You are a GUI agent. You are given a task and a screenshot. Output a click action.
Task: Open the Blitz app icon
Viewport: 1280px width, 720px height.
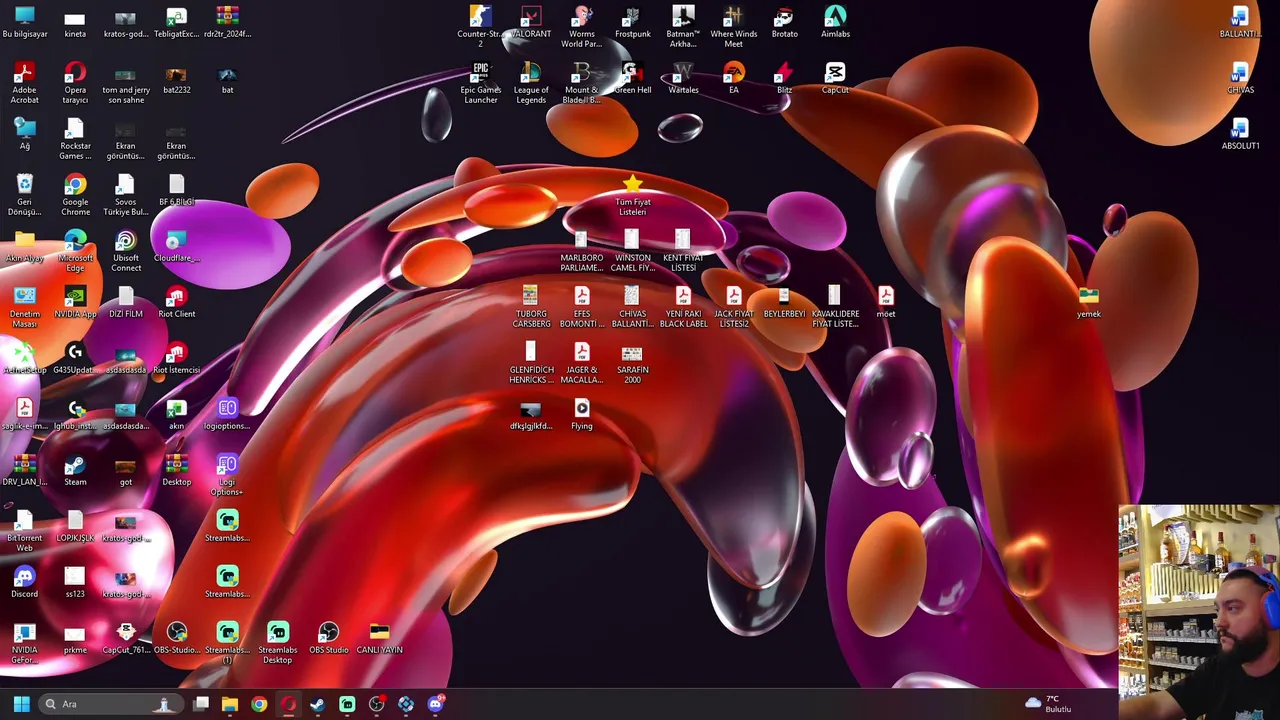pos(784,78)
